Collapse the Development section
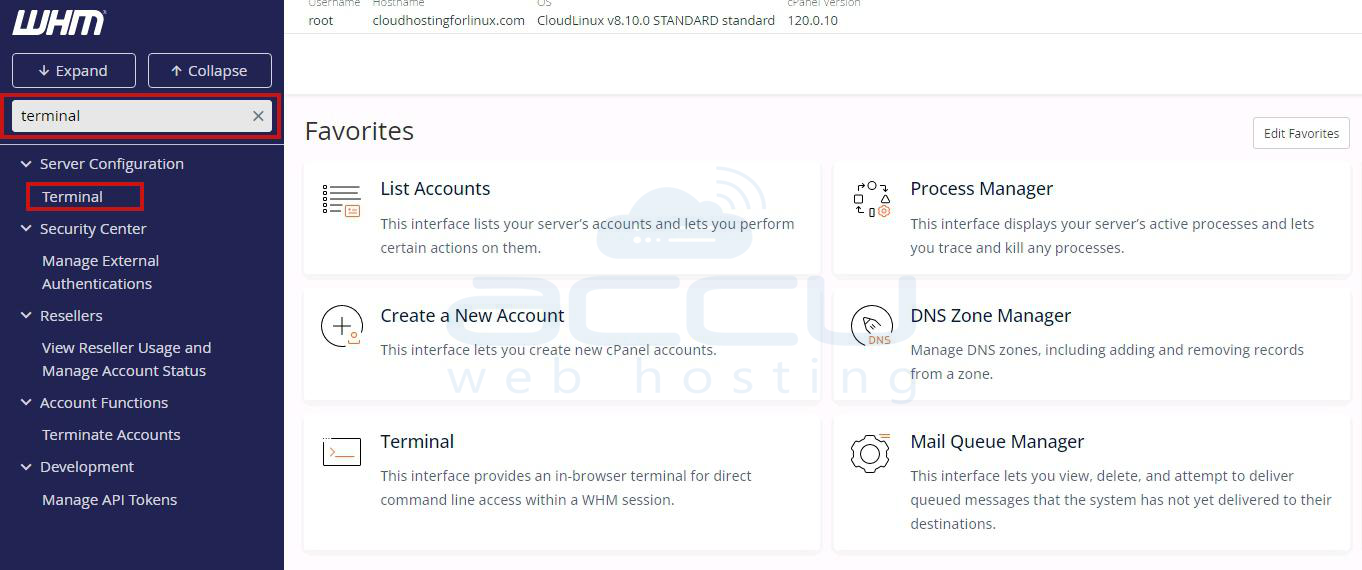1362x570 pixels. point(27,467)
